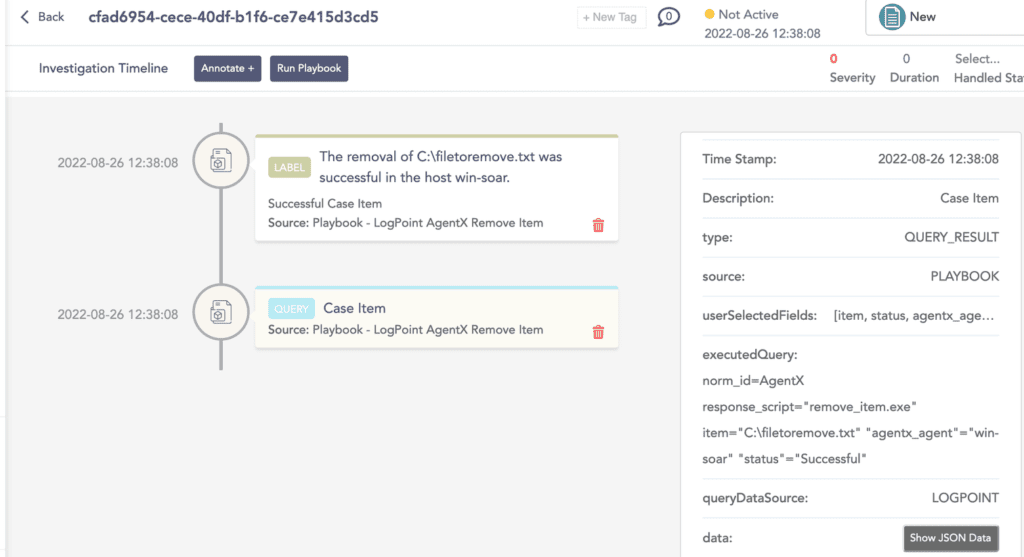Click the New status document icon
1024x557 pixels.
coord(891,17)
